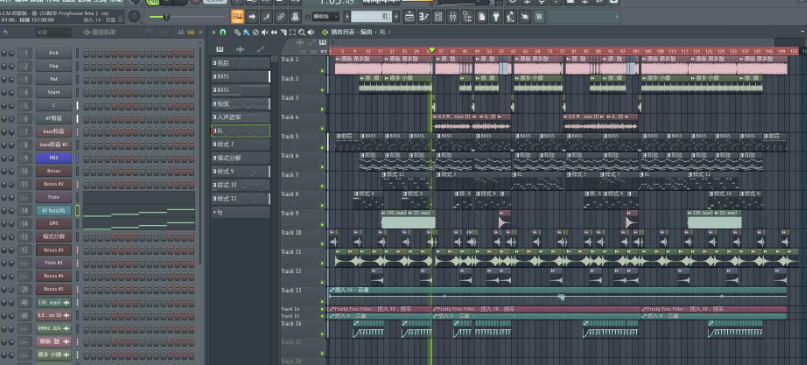The height and width of the screenshot is (365, 807).
Task: Toggle Track 9 mute LED
Action: pos(323,224)
